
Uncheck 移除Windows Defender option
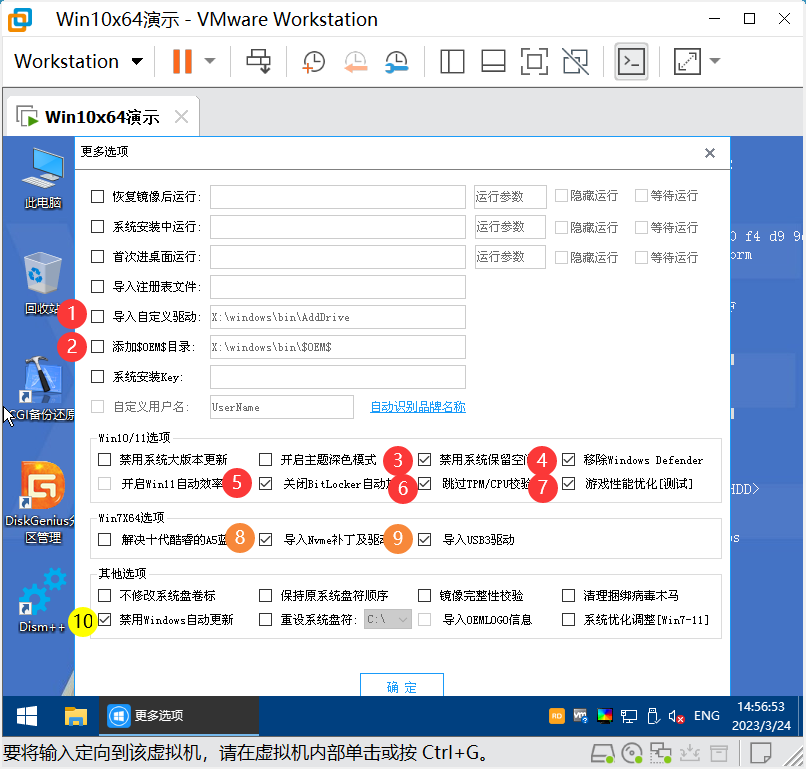(568, 460)
